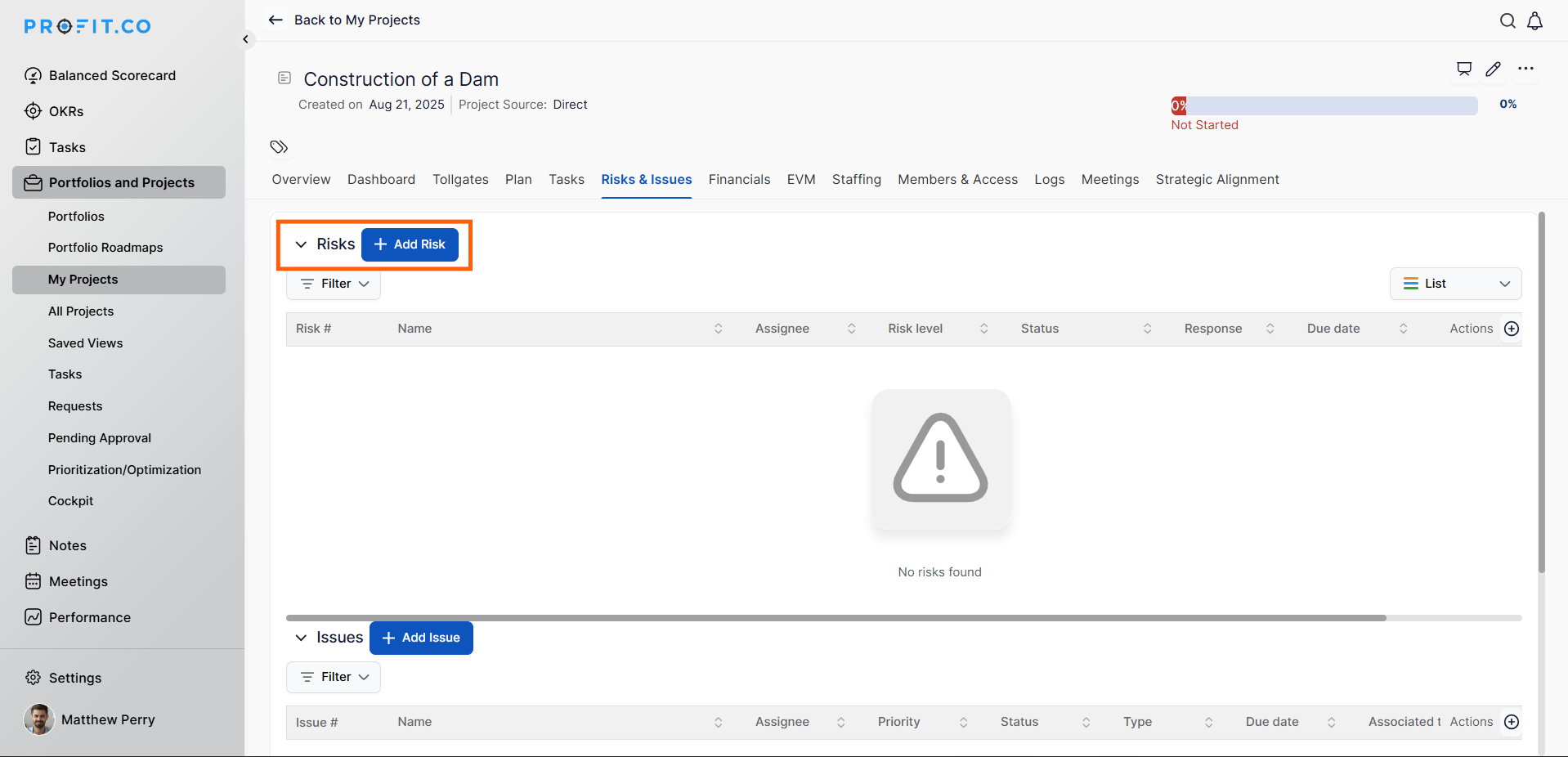Click the notifications bell icon
Image resolution: width=1568 pixels, height=757 pixels.
click(1535, 21)
